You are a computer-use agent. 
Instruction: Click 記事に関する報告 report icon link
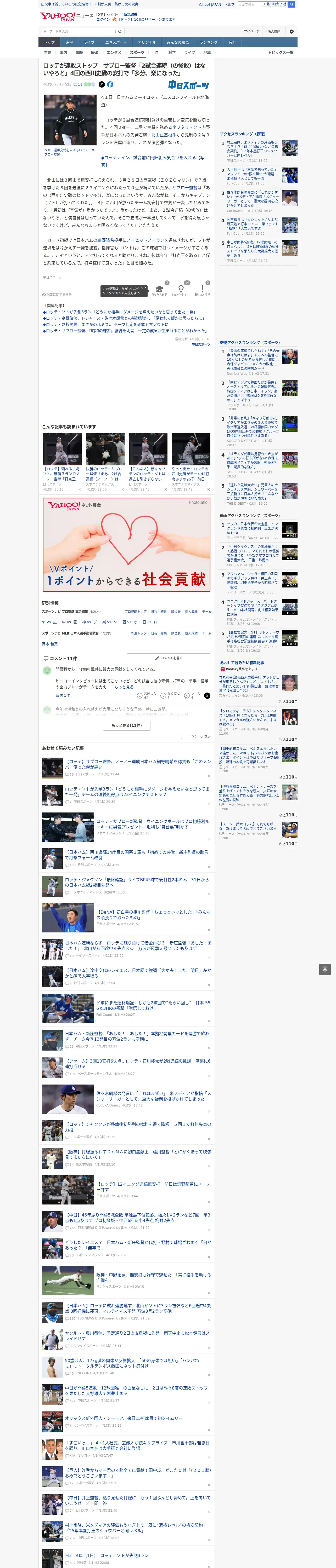[x=57, y=295]
